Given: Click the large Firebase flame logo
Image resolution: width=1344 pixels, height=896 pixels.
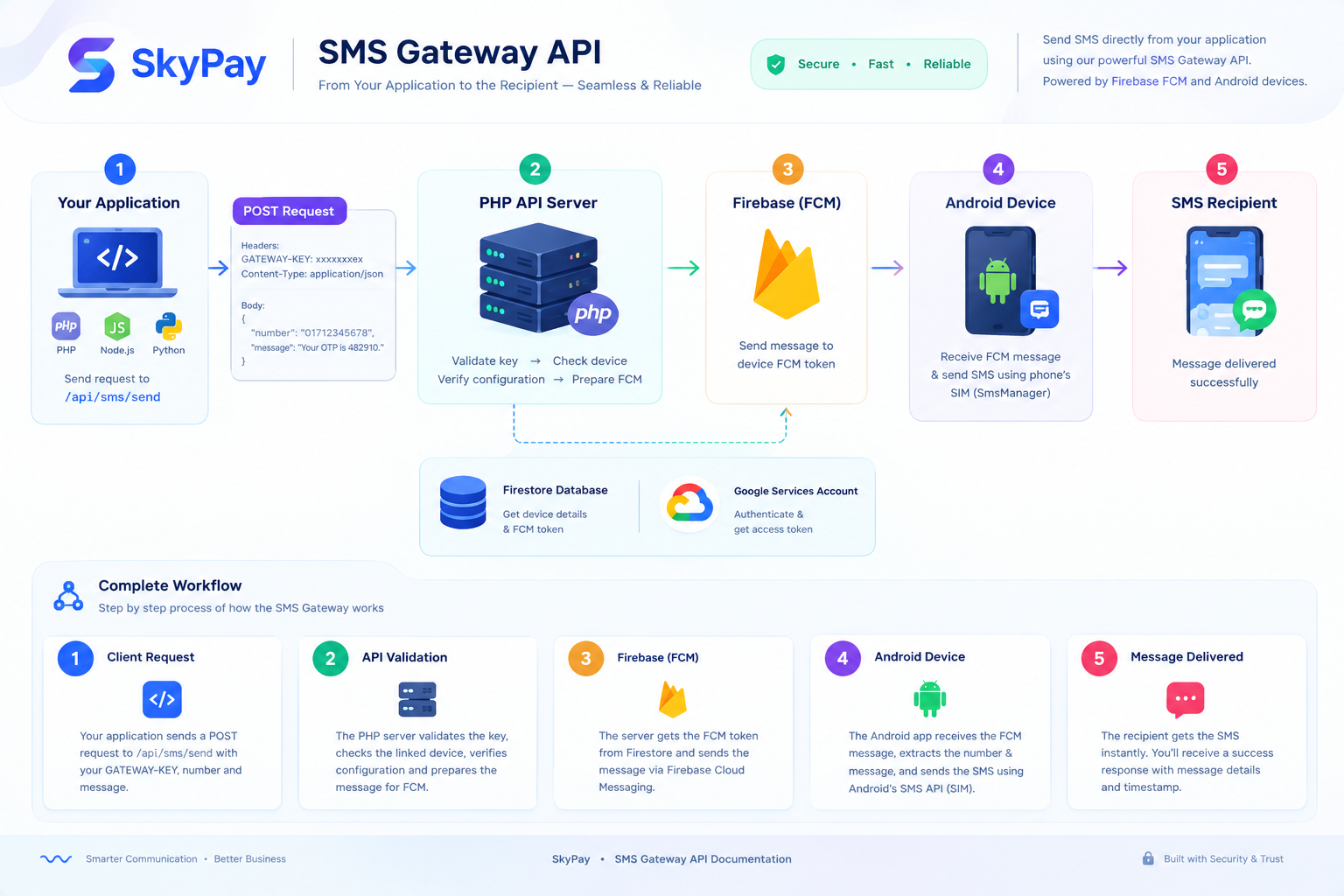Looking at the screenshot, I should (786, 273).
